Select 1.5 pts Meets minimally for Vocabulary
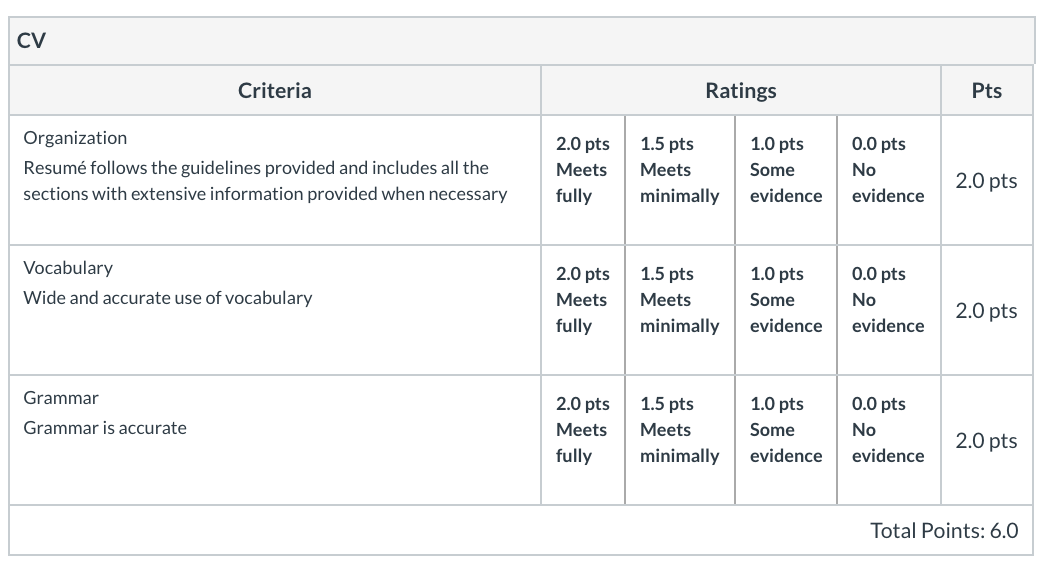This screenshot has width=1042, height=566. click(x=680, y=310)
